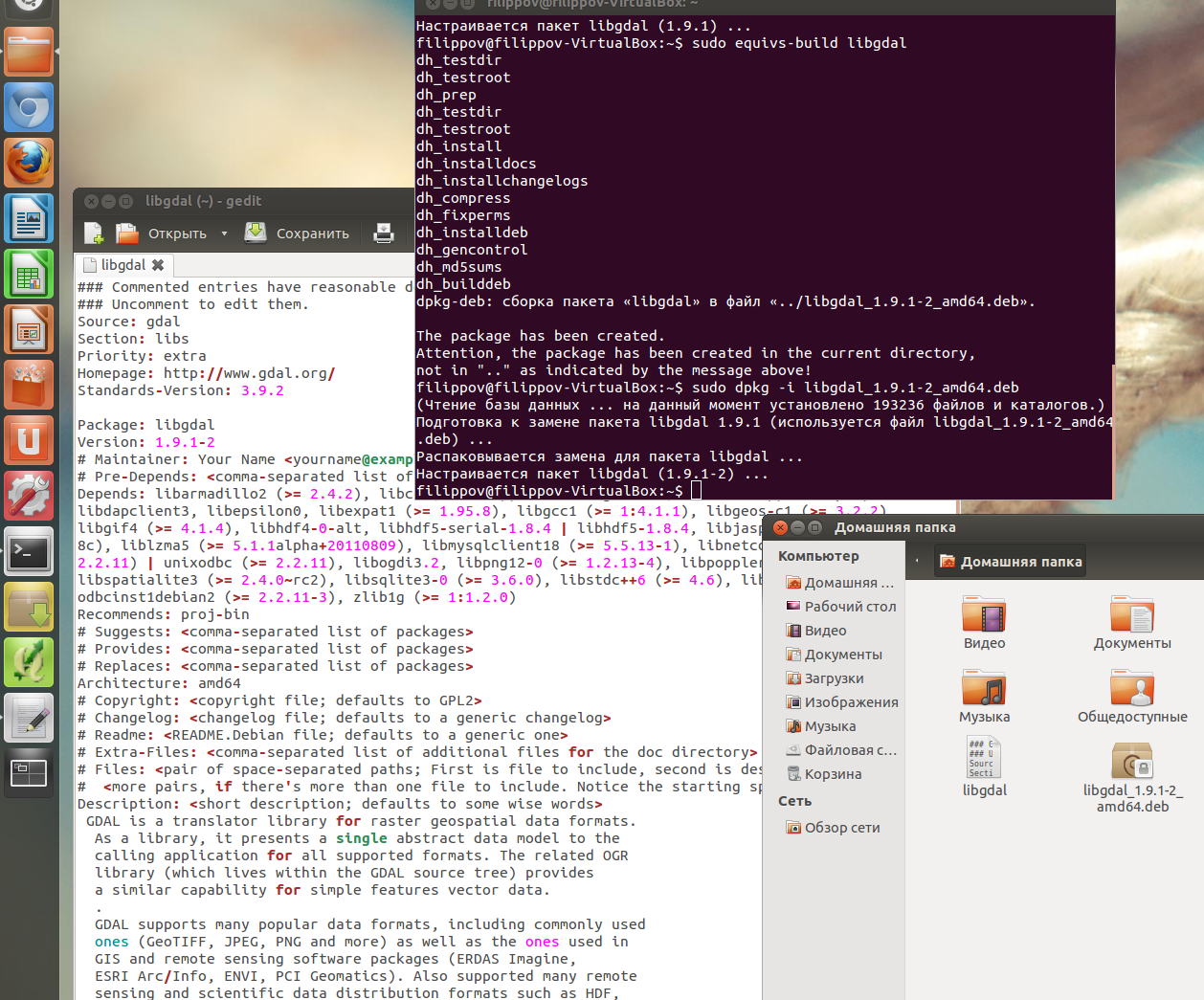Open Корзина in the sidebar
Viewport: 1204px width, 1000px height.
click(833, 774)
